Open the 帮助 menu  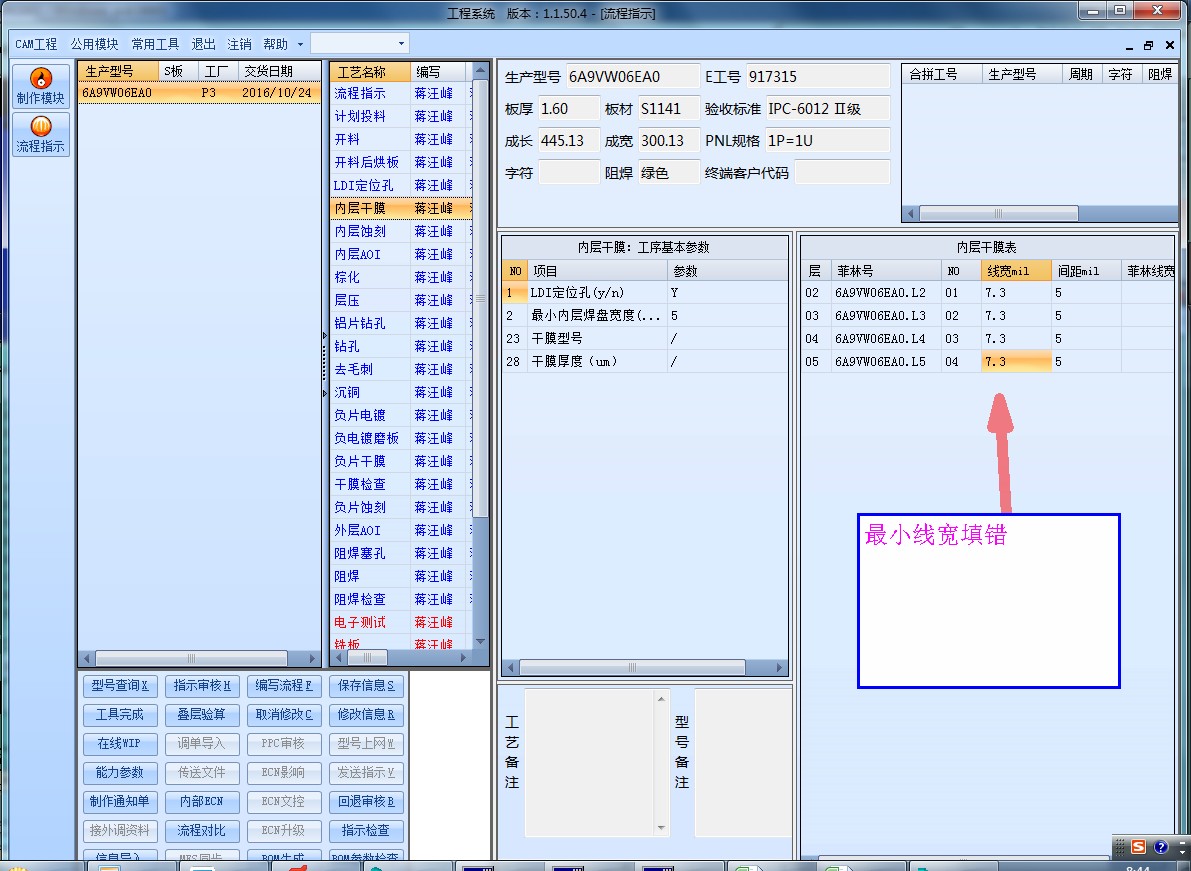(275, 44)
